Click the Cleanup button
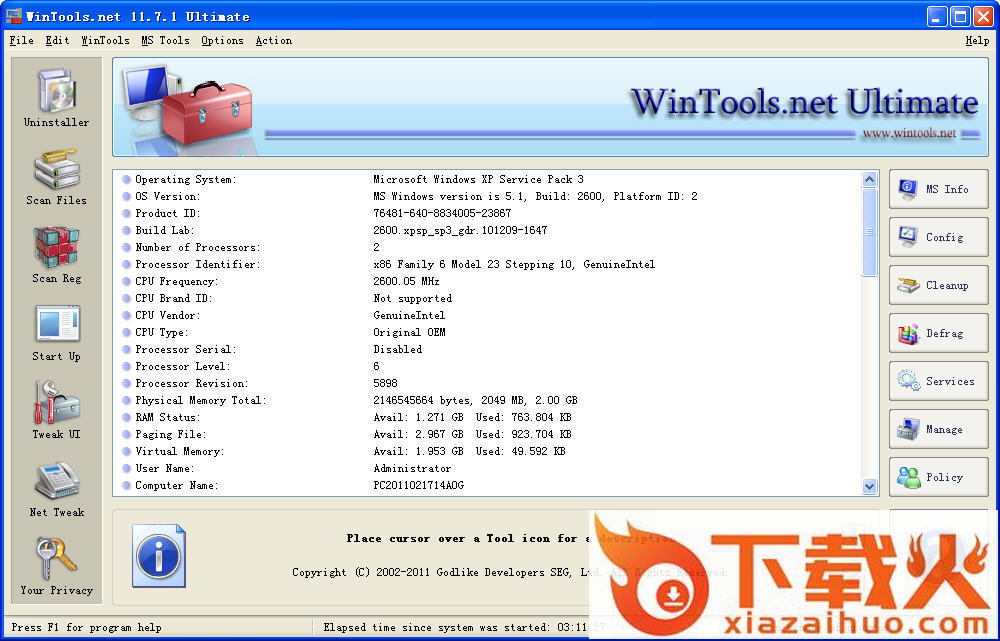 [x=939, y=285]
